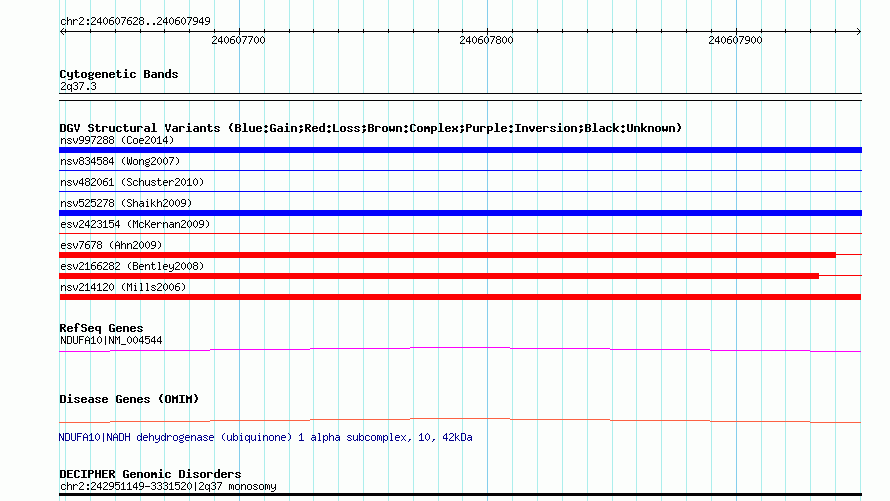Click the thick blue bar for nsv525278

[460, 213]
